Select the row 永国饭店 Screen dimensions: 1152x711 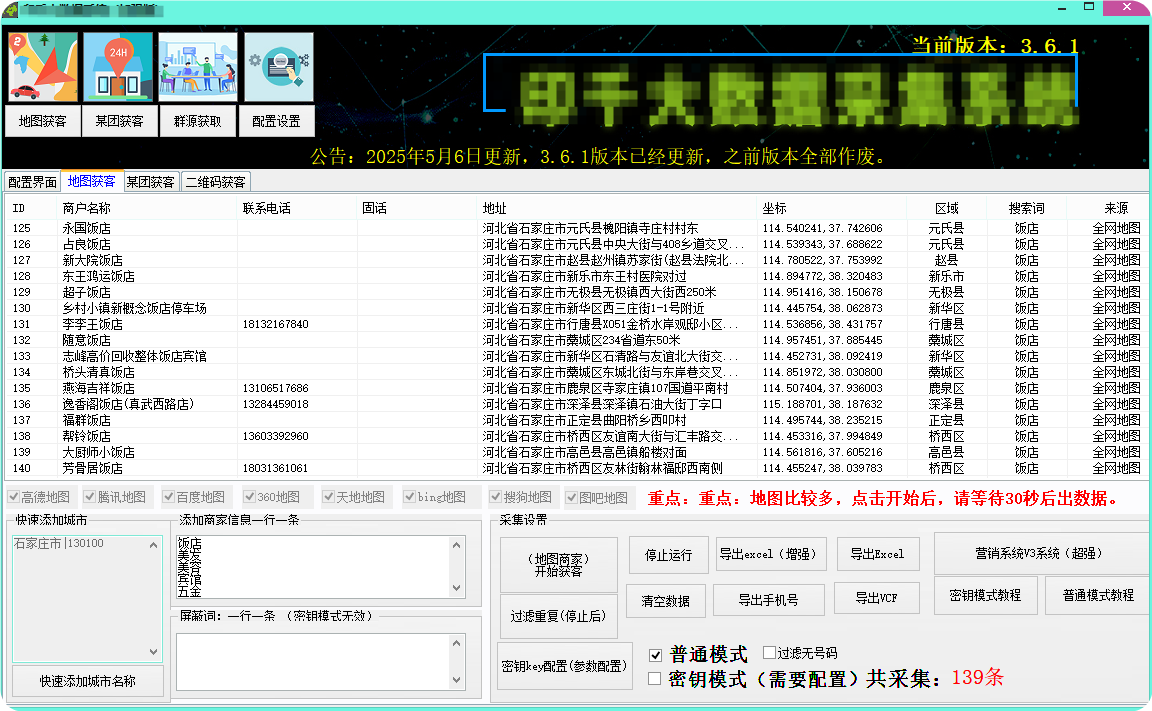click(x=577, y=228)
